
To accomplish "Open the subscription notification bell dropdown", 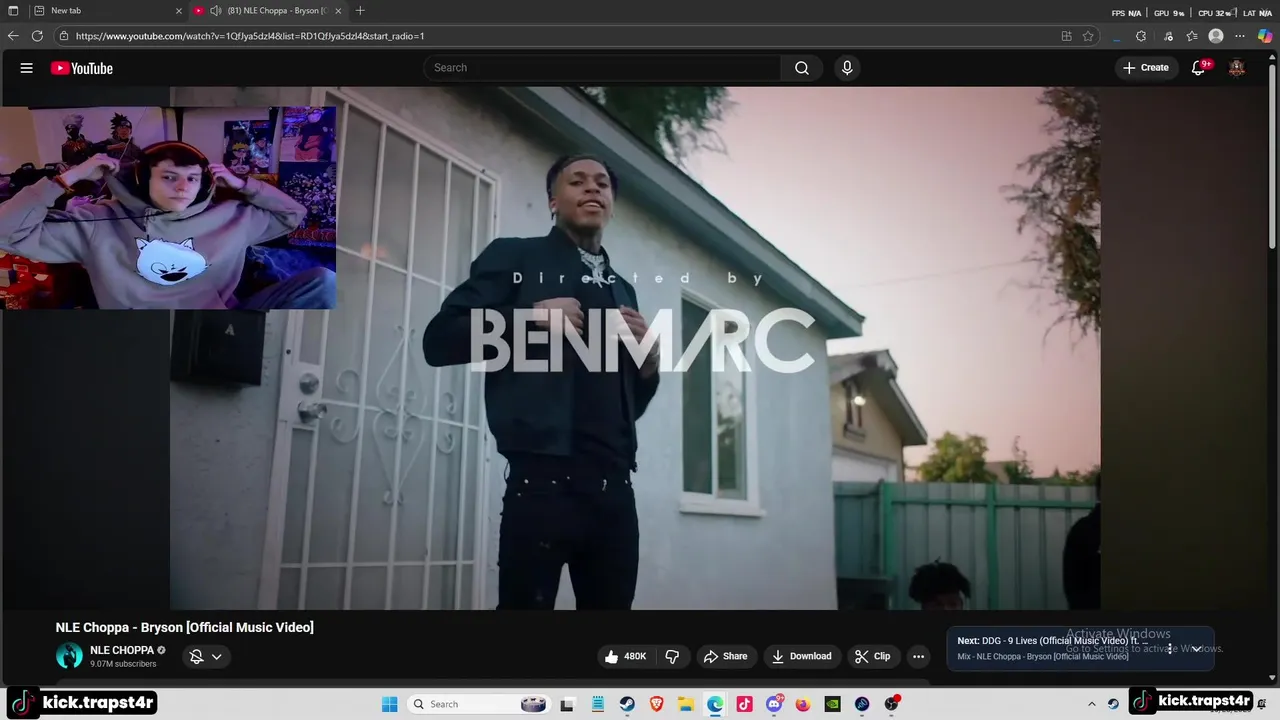I will point(206,656).
